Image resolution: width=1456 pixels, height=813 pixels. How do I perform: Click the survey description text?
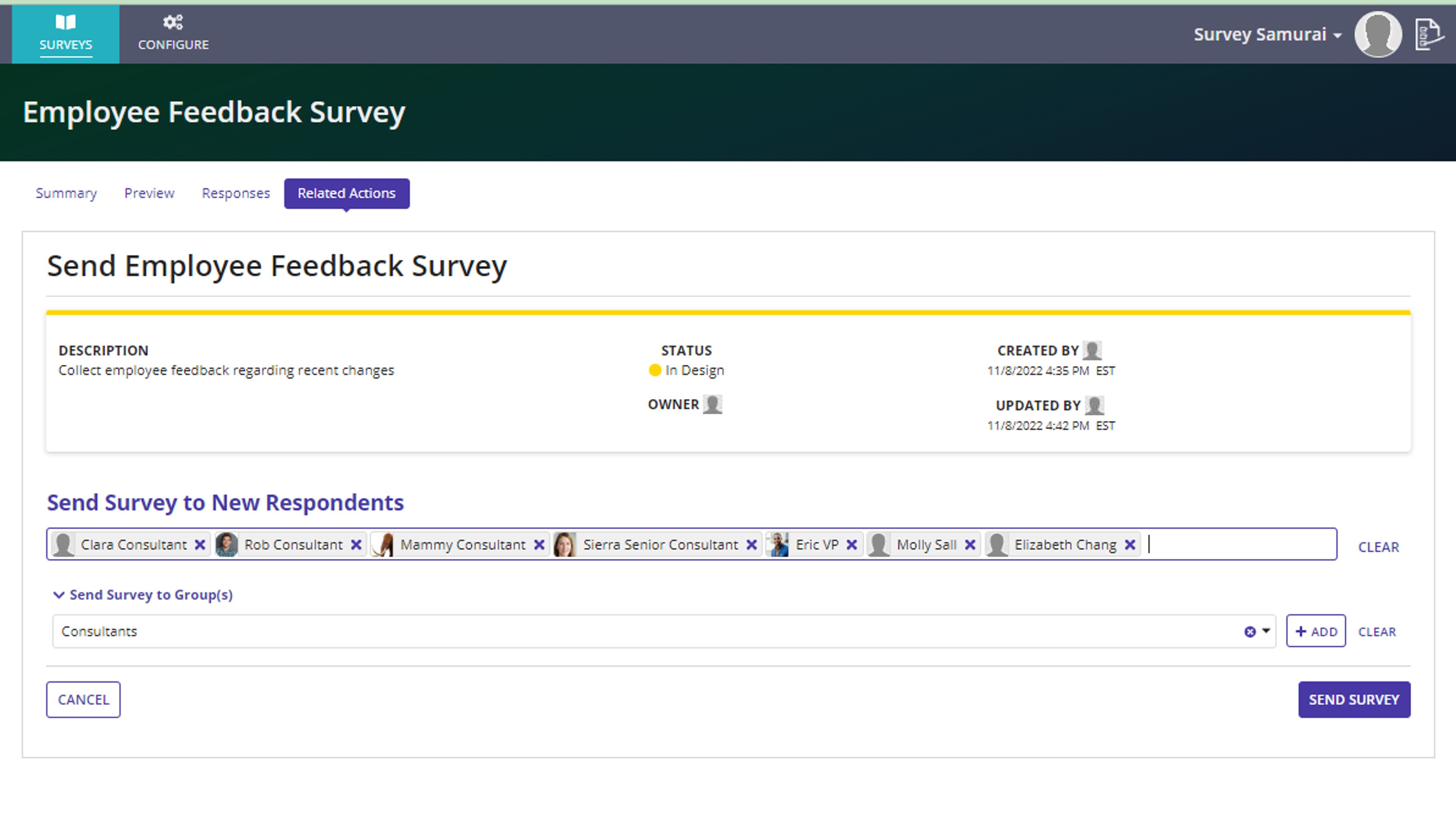click(x=226, y=370)
